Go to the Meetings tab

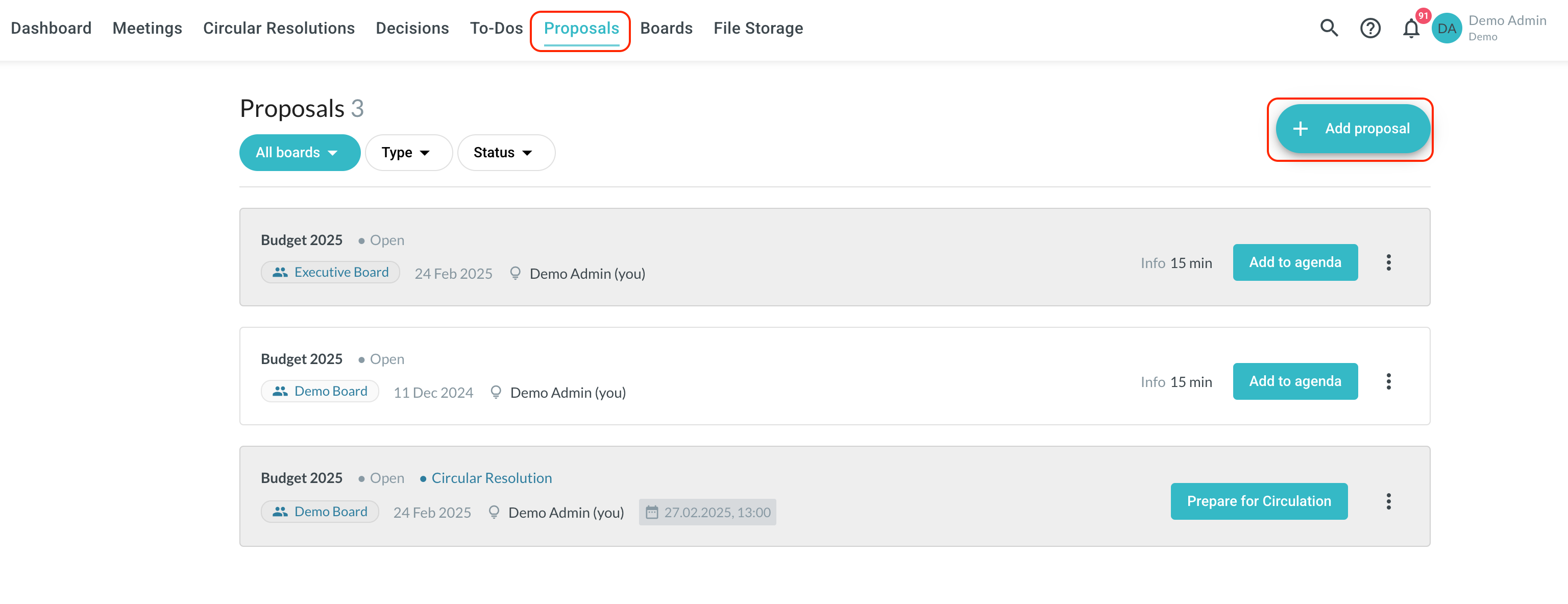[148, 28]
